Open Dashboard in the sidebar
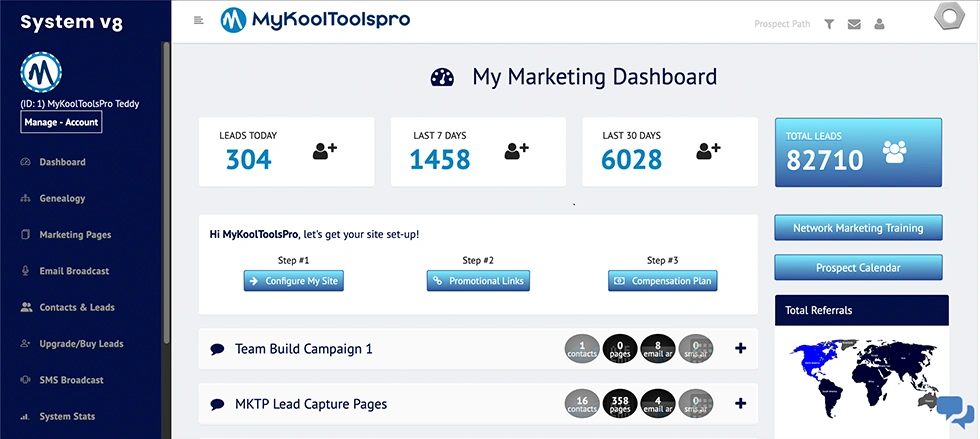The height and width of the screenshot is (439, 980). click(62, 162)
